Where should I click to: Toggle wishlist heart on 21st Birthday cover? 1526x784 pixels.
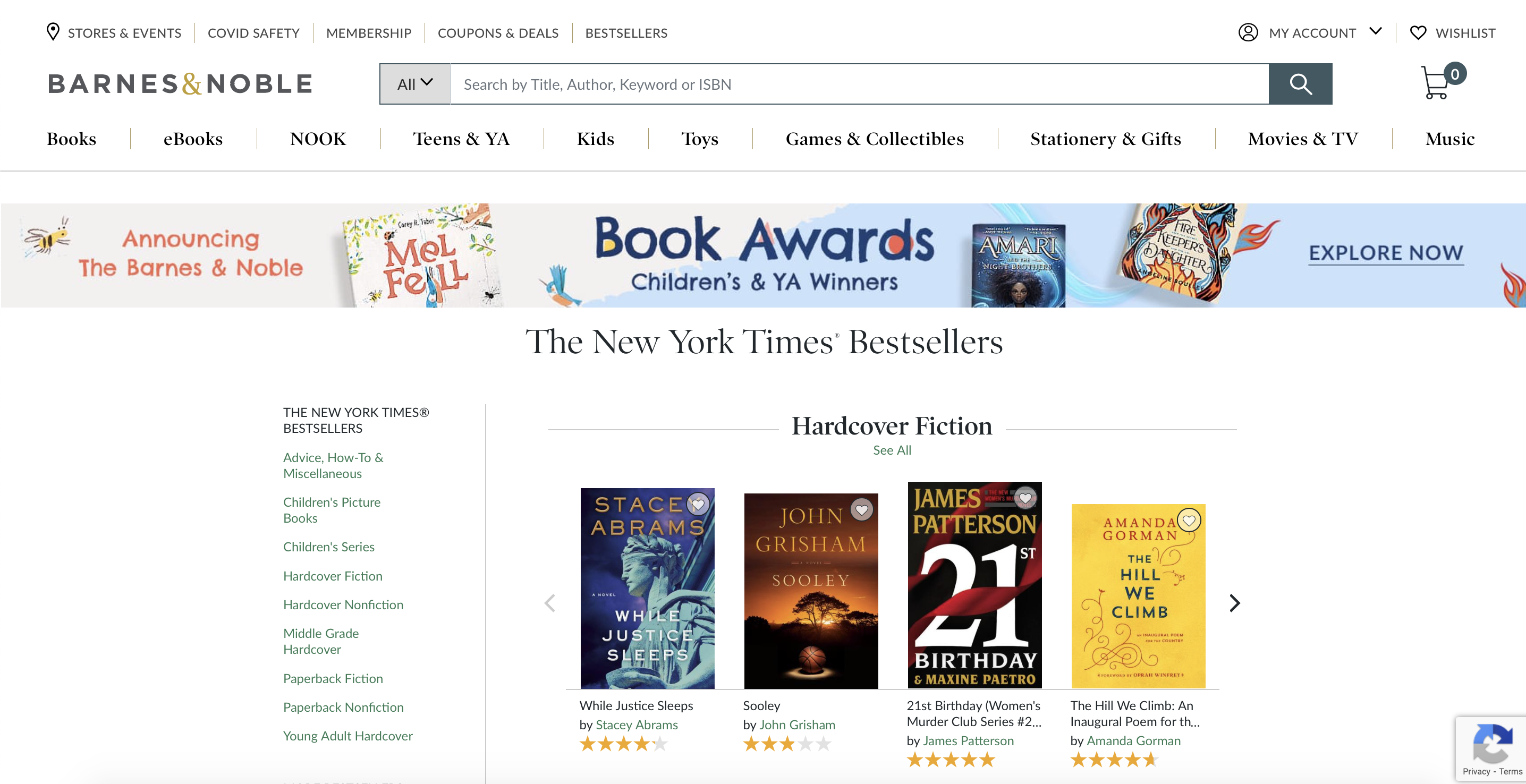[1025, 498]
